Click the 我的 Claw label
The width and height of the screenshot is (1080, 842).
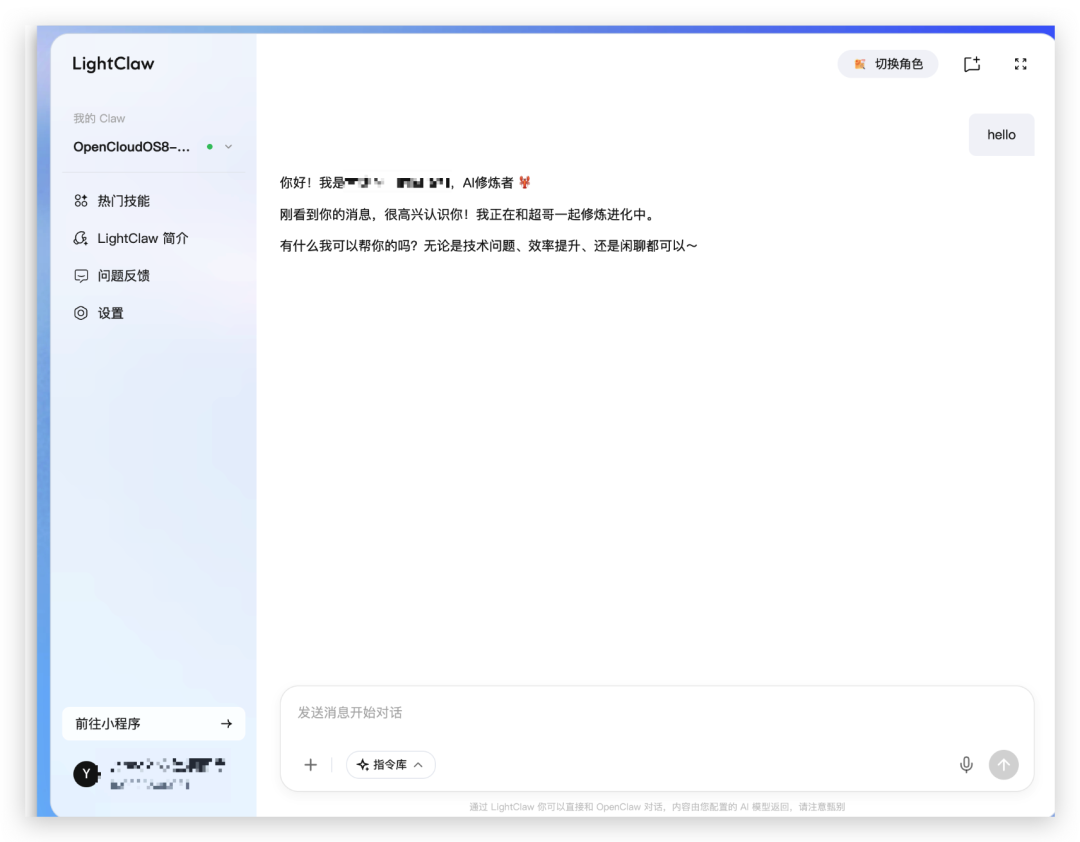(99, 118)
